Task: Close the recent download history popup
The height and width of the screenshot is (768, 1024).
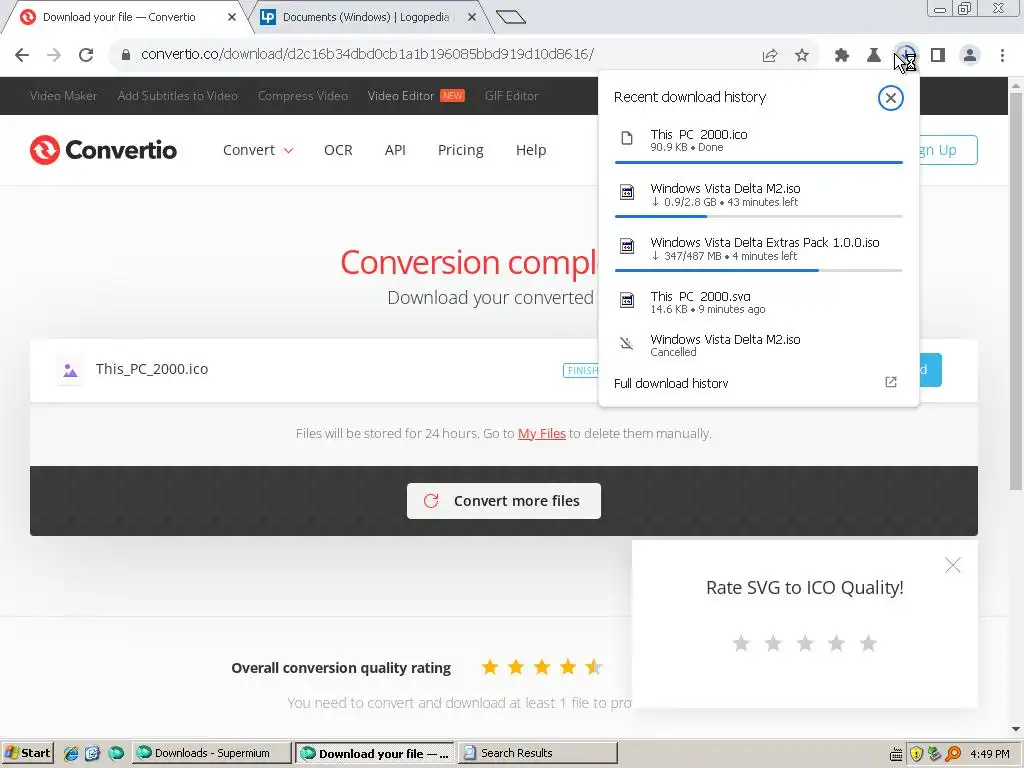Action: [x=890, y=98]
